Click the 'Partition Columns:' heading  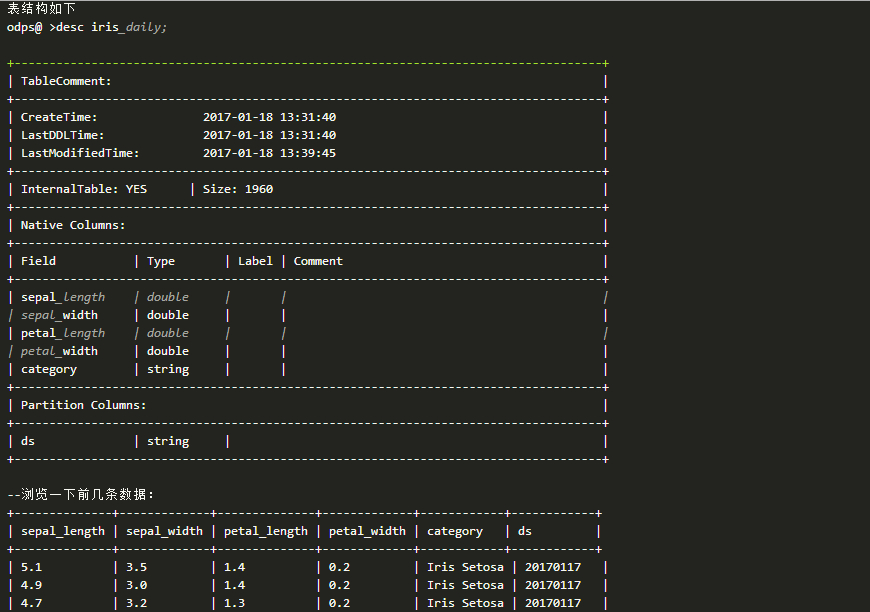(83, 405)
